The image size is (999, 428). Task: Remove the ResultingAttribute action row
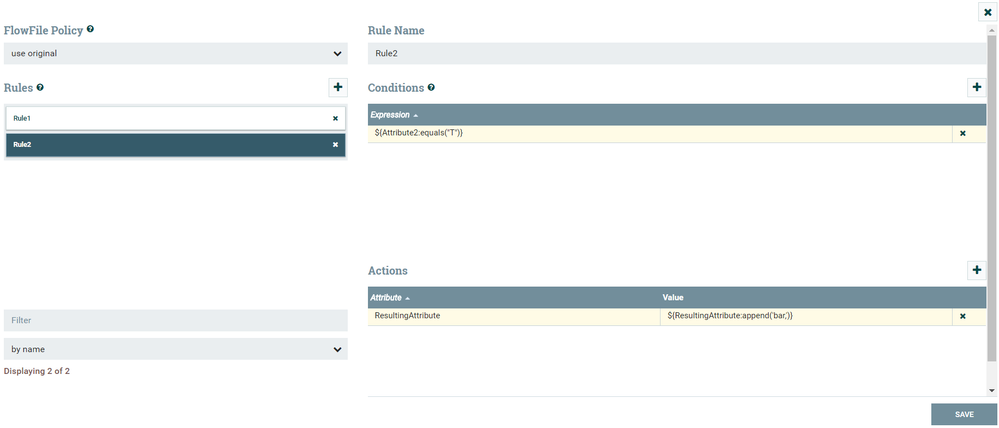963,316
